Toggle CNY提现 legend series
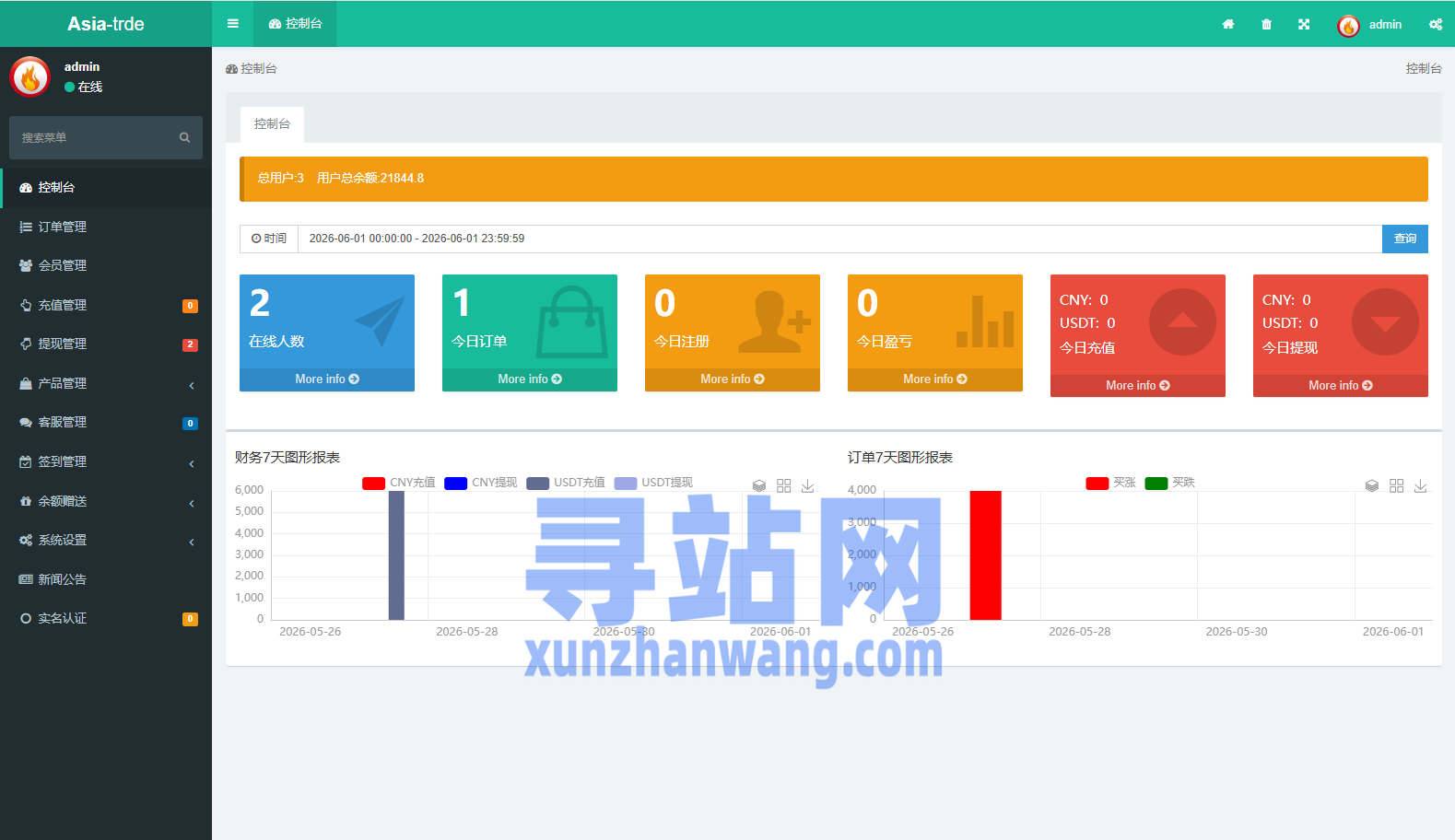The image size is (1455, 840). tap(481, 483)
